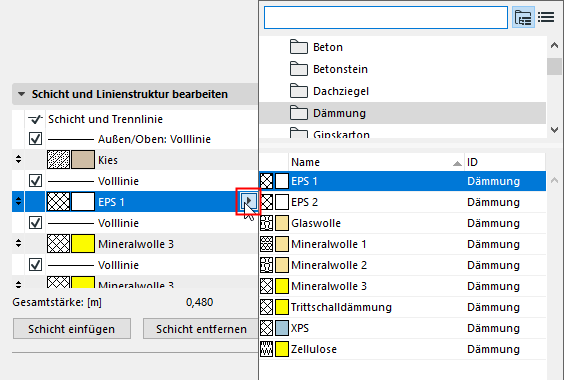Image resolution: width=564 pixels, height=380 pixels.
Task: Click Glaswolle hatch pattern icon
Action: (267, 223)
